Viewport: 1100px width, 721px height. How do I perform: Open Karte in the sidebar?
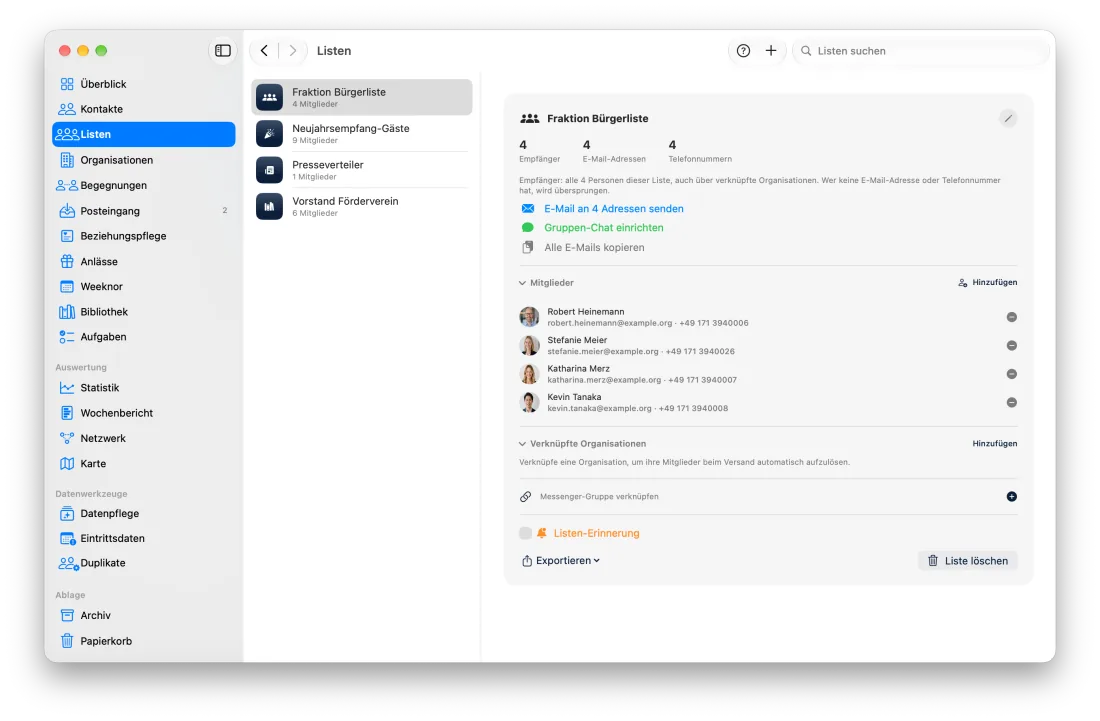click(x=144, y=464)
